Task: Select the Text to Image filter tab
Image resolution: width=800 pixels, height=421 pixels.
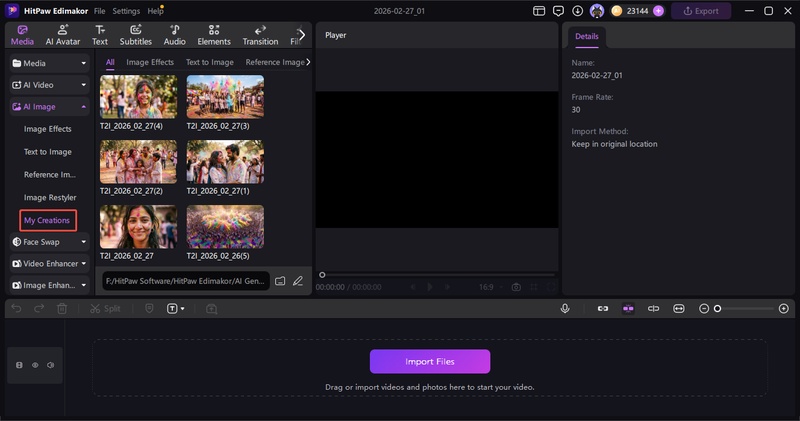Action: coord(209,62)
